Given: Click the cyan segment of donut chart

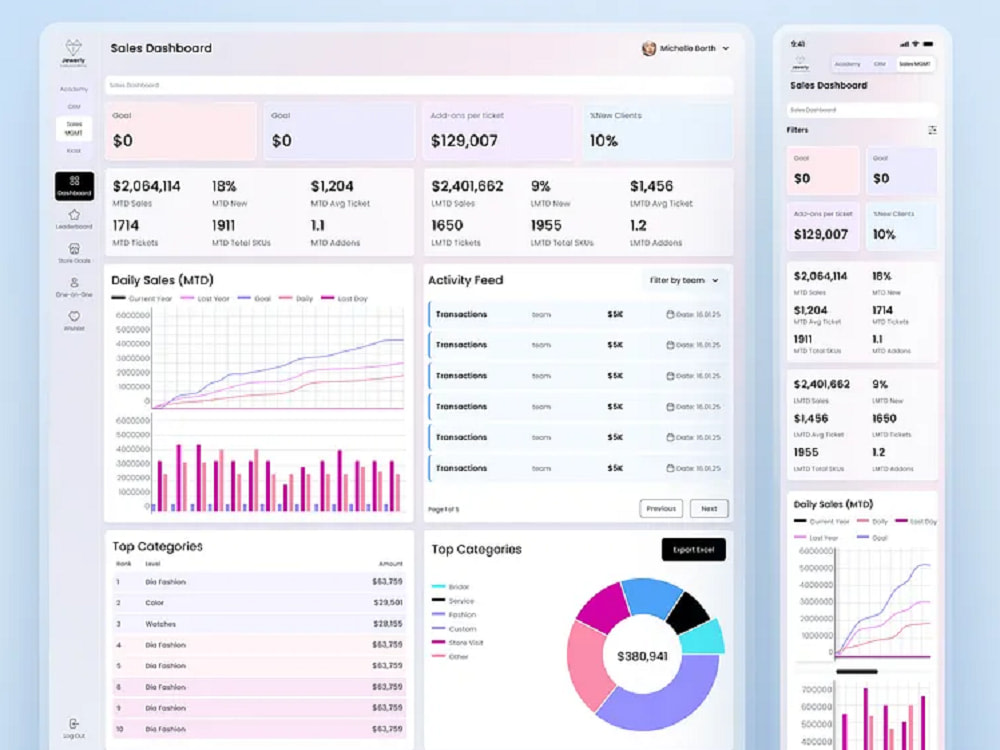Looking at the screenshot, I should pos(704,638).
